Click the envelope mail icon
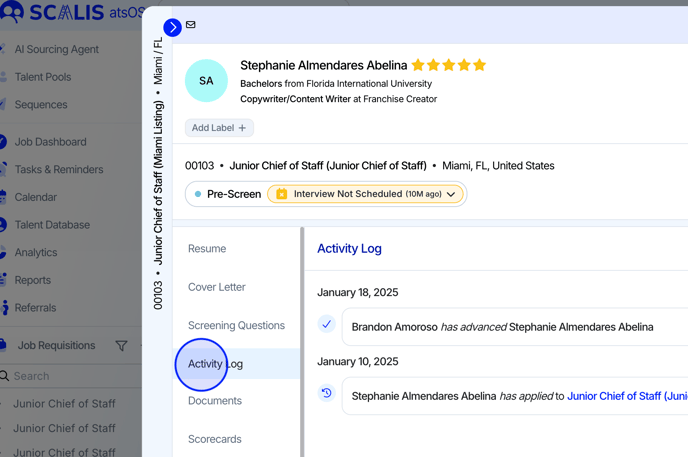This screenshot has height=457, width=688. (191, 25)
